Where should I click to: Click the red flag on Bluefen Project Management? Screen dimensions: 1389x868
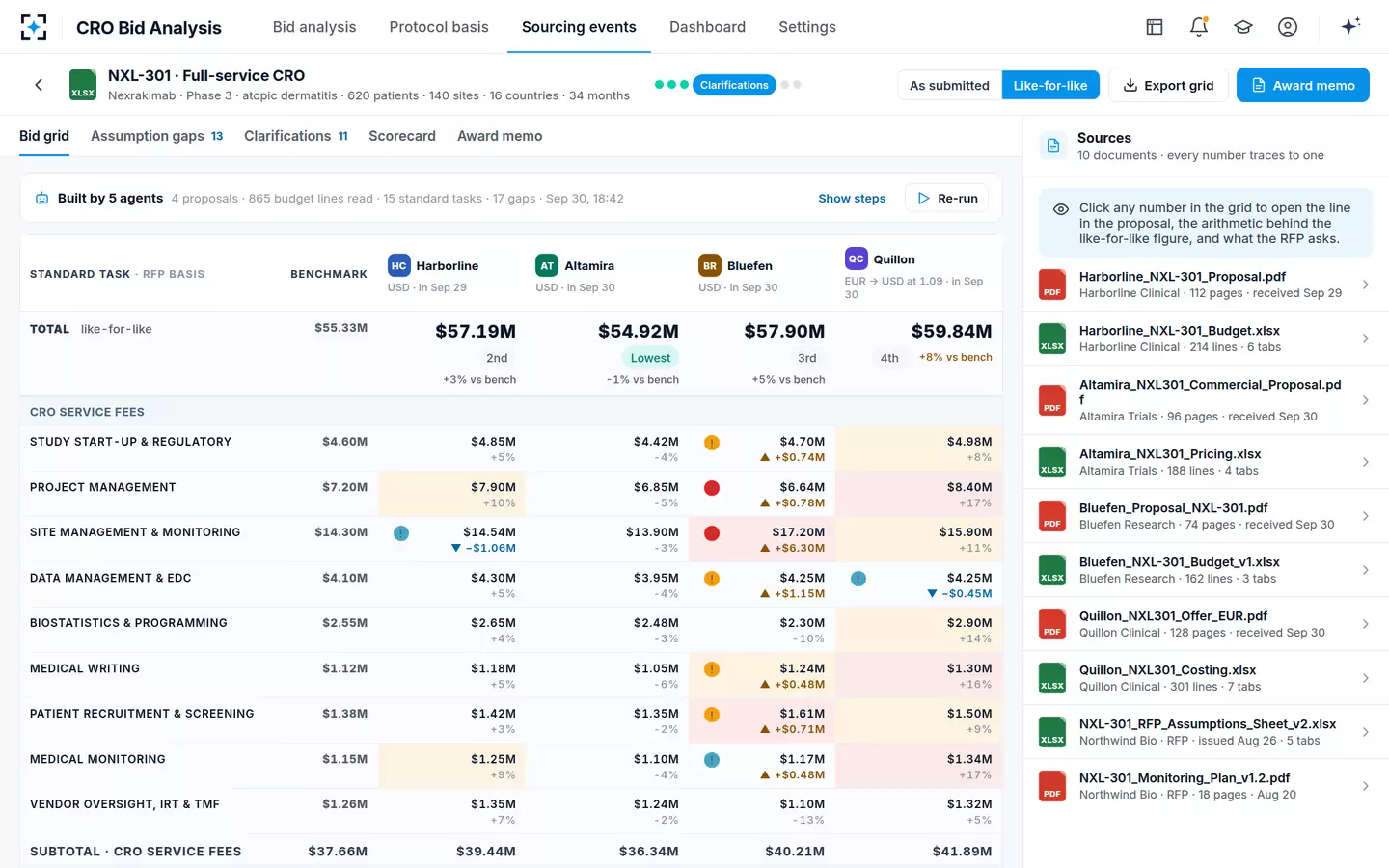point(712,488)
